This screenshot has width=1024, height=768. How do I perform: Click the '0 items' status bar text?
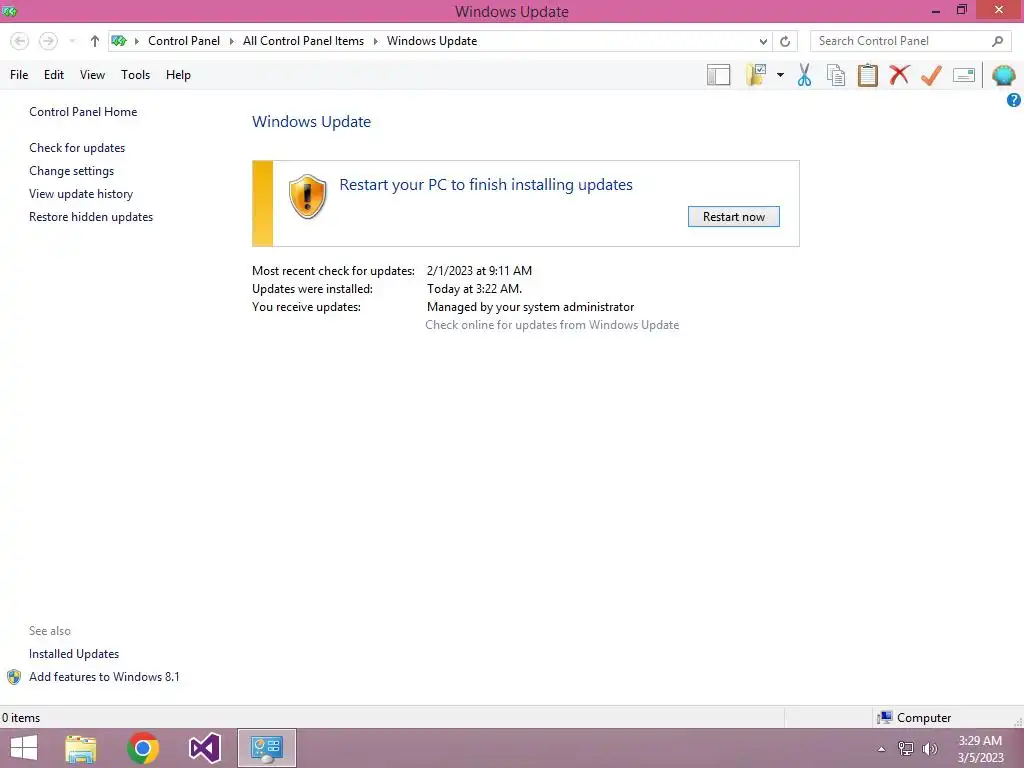pos(22,718)
